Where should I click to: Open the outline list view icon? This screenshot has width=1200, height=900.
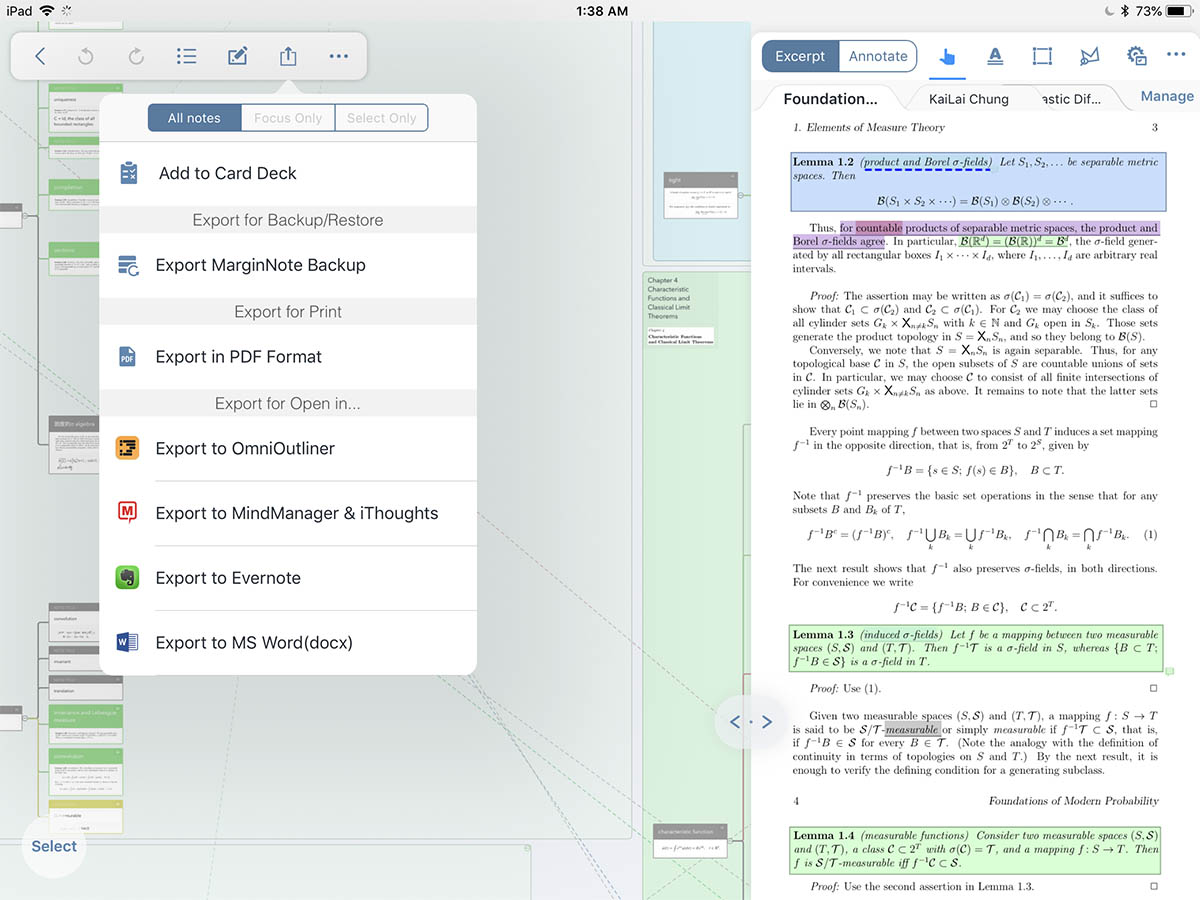[x=186, y=57]
